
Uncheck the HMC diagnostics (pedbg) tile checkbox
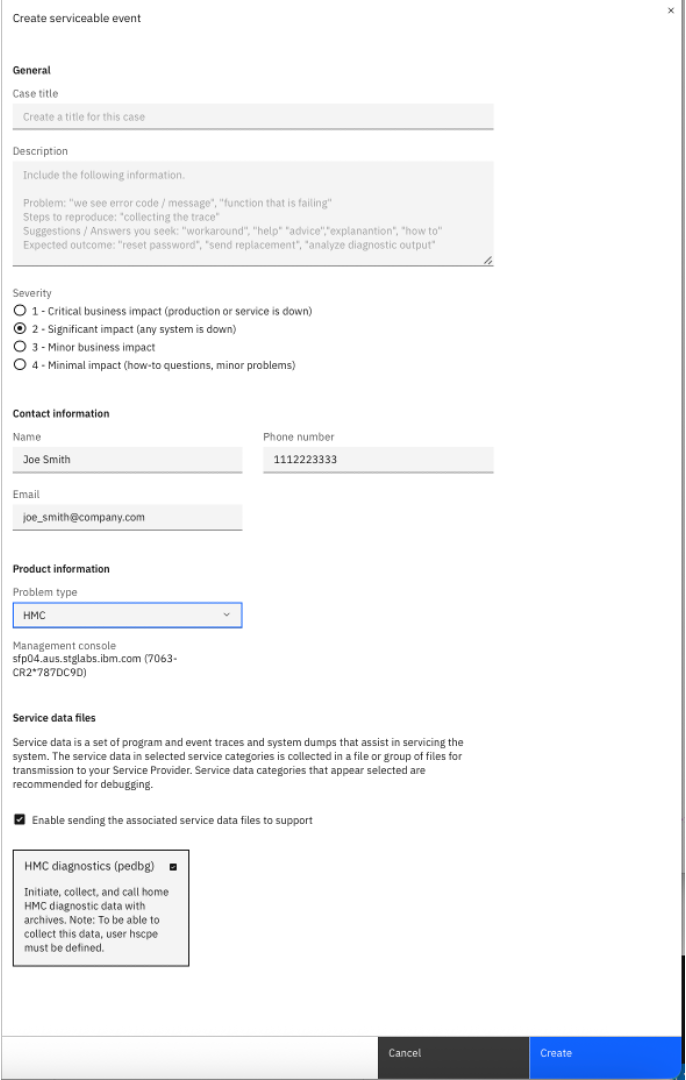(173, 867)
